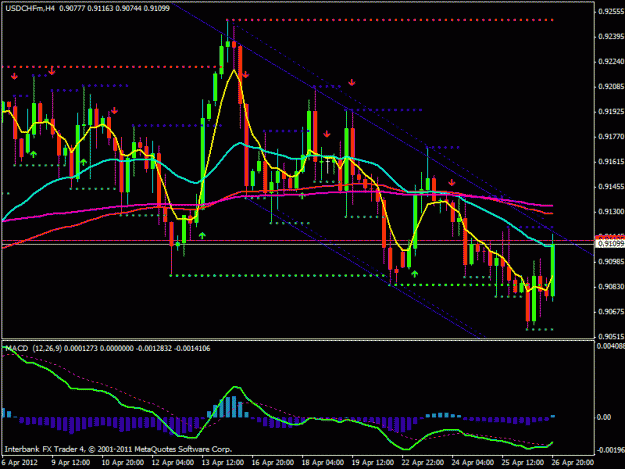Select the 0.91300 price axis label
625x469 pixels.
(x=611, y=212)
